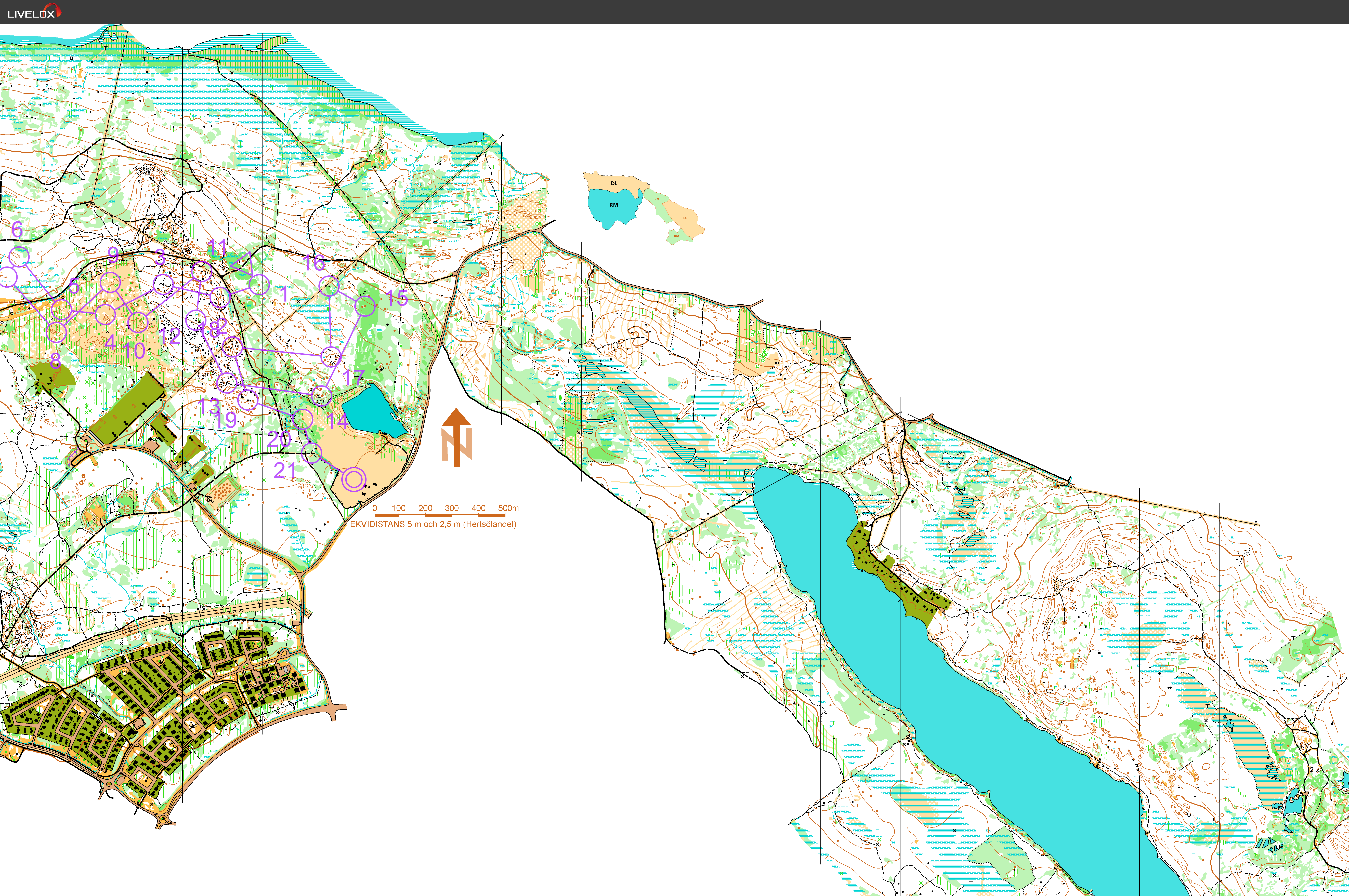
Task: Click the 200 scale bar label
Action: pyautogui.click(x=425, y=508)
